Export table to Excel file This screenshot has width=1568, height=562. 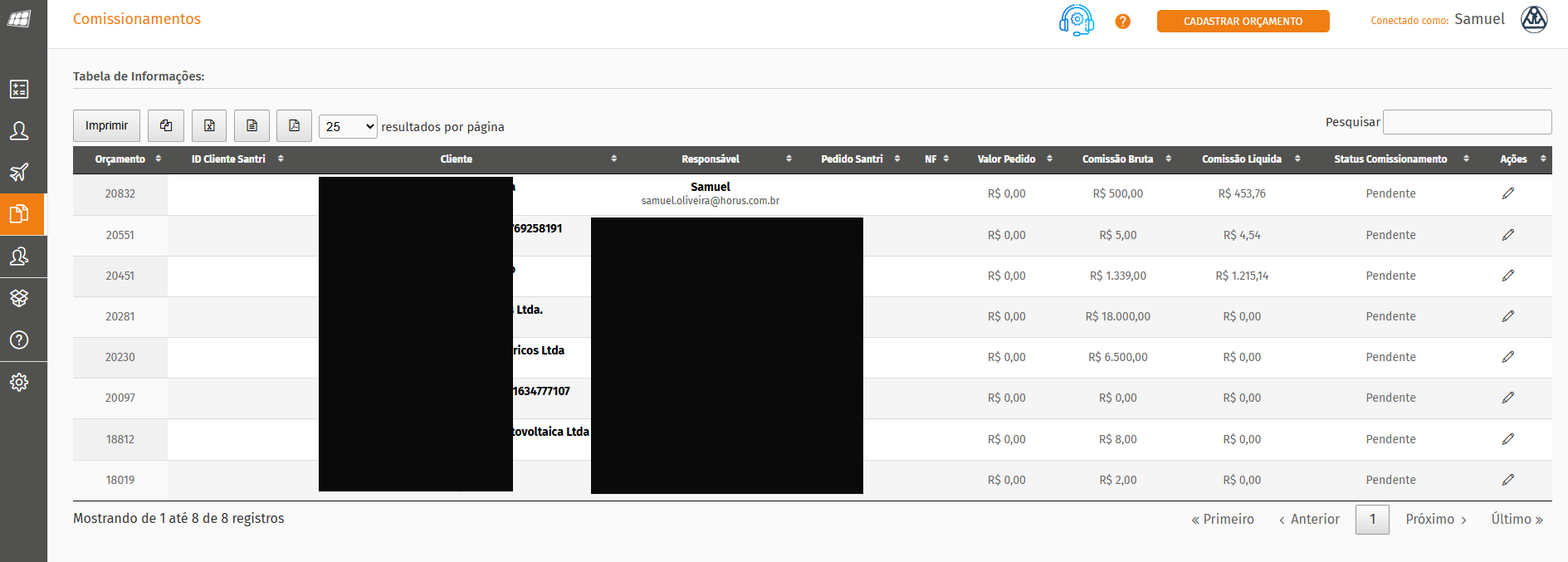click(x=209, y=126)
